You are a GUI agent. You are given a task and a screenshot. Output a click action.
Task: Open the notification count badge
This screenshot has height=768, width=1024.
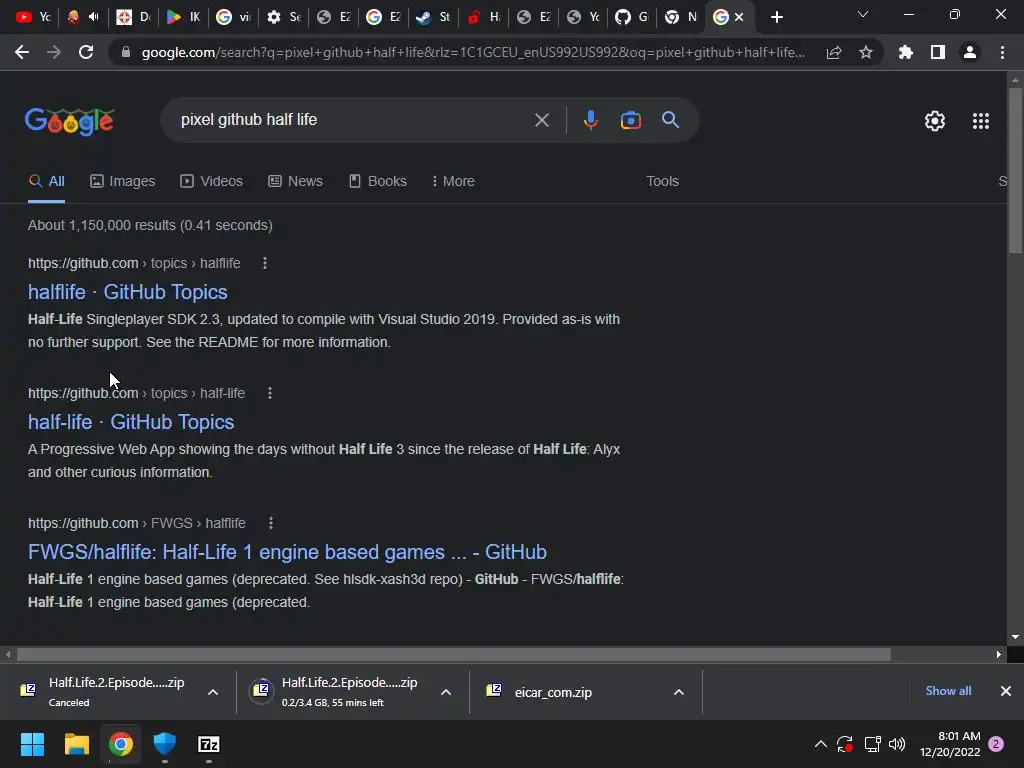pos(996,744)
